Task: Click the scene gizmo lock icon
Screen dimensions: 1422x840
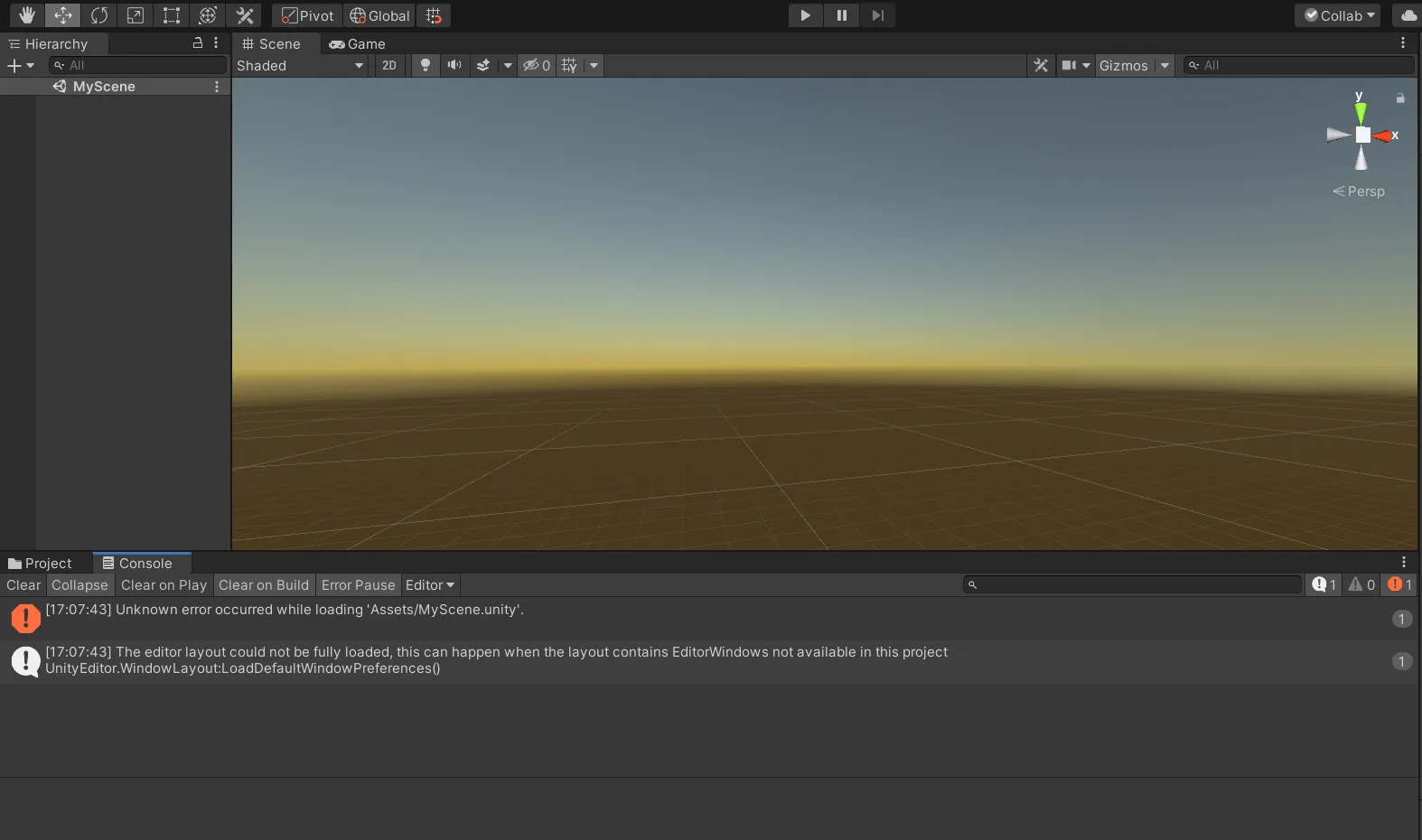Action: pyautogui.click(x=1400, y=98)
